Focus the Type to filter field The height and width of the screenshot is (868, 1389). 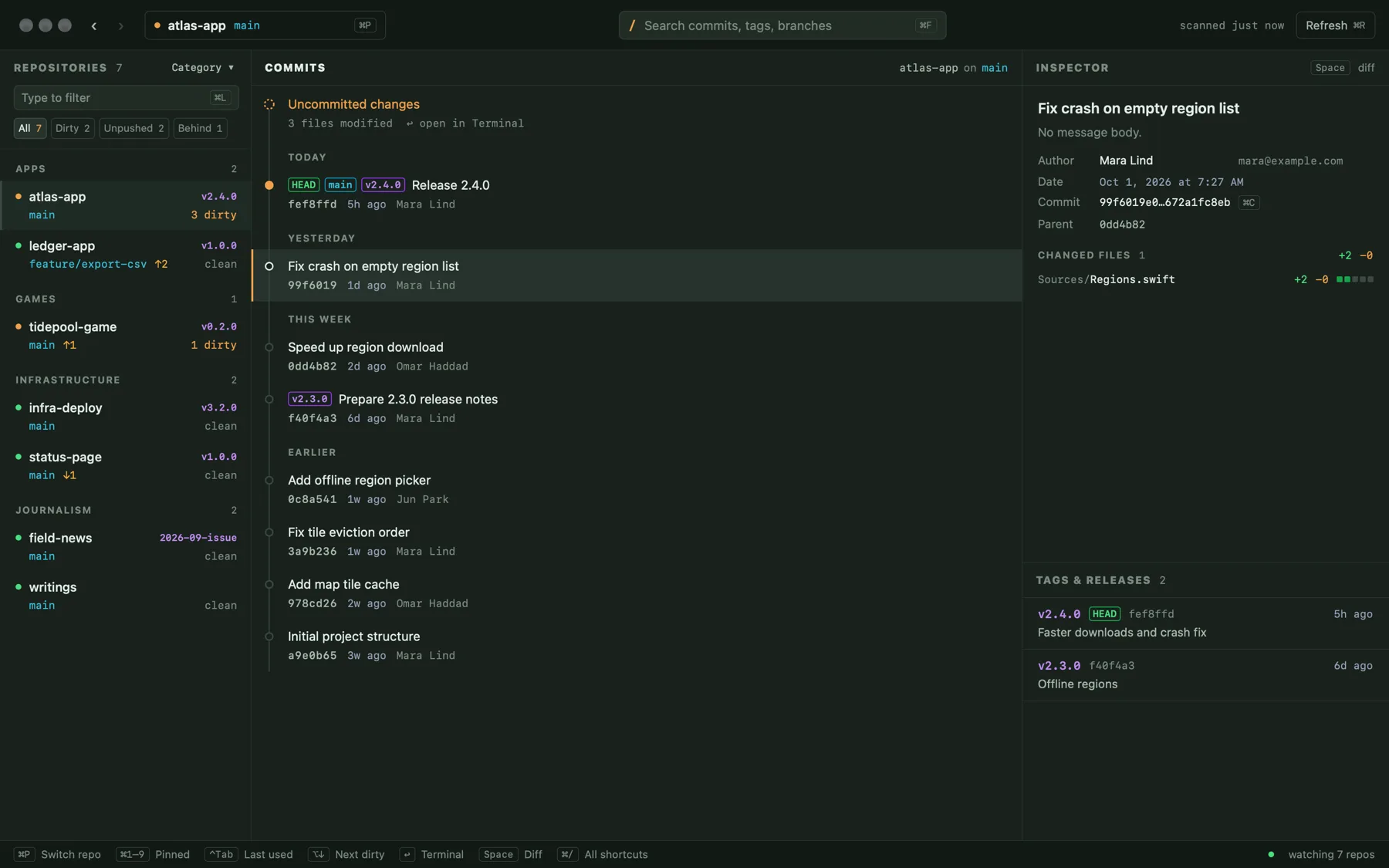click(126, 98)
